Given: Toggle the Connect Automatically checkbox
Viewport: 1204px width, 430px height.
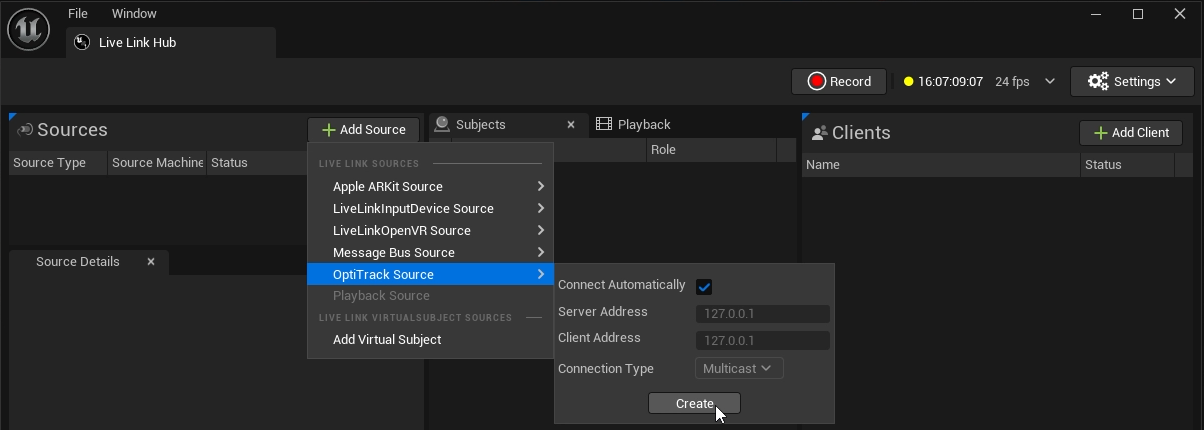Looking at the screenshot, I should 704,287.
